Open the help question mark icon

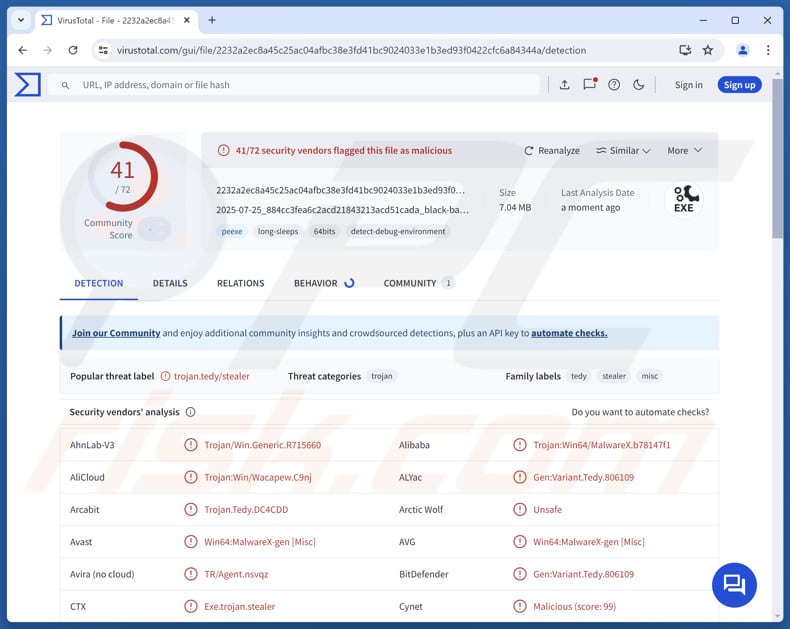click(614, 85)
